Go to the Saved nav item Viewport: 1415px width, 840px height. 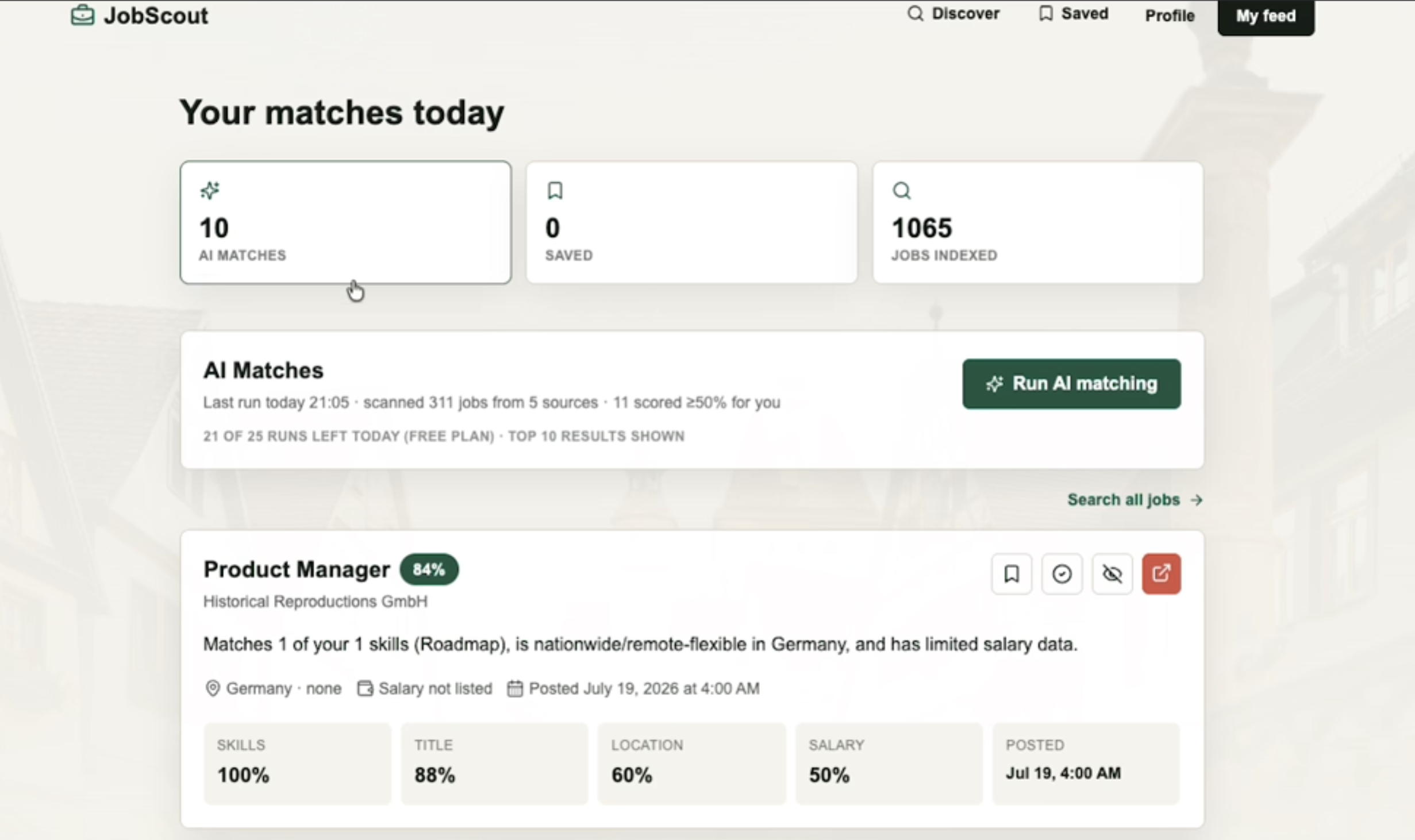tap(1074, 14)
